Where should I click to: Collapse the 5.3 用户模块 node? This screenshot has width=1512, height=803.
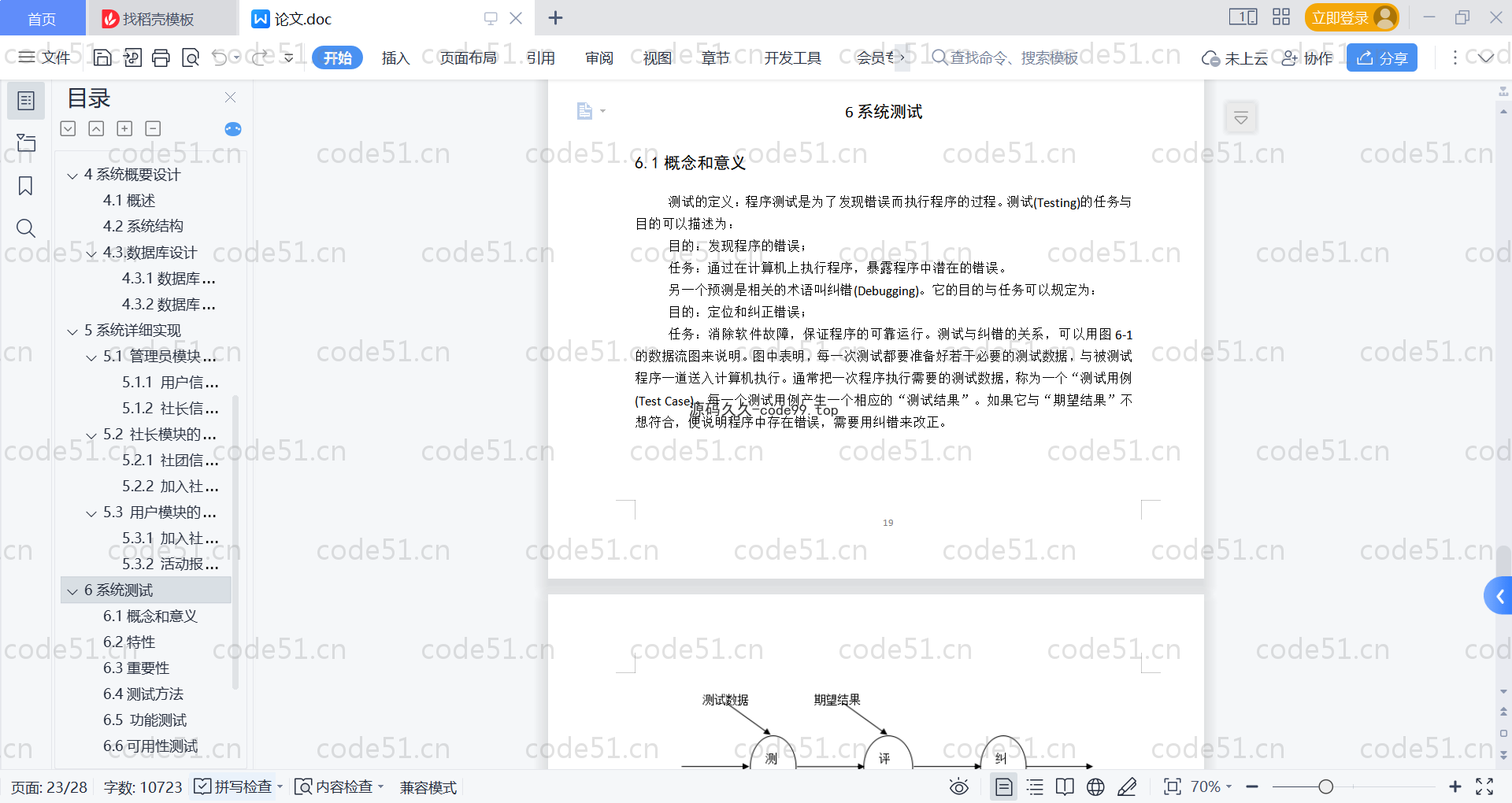tap(91, 513)
